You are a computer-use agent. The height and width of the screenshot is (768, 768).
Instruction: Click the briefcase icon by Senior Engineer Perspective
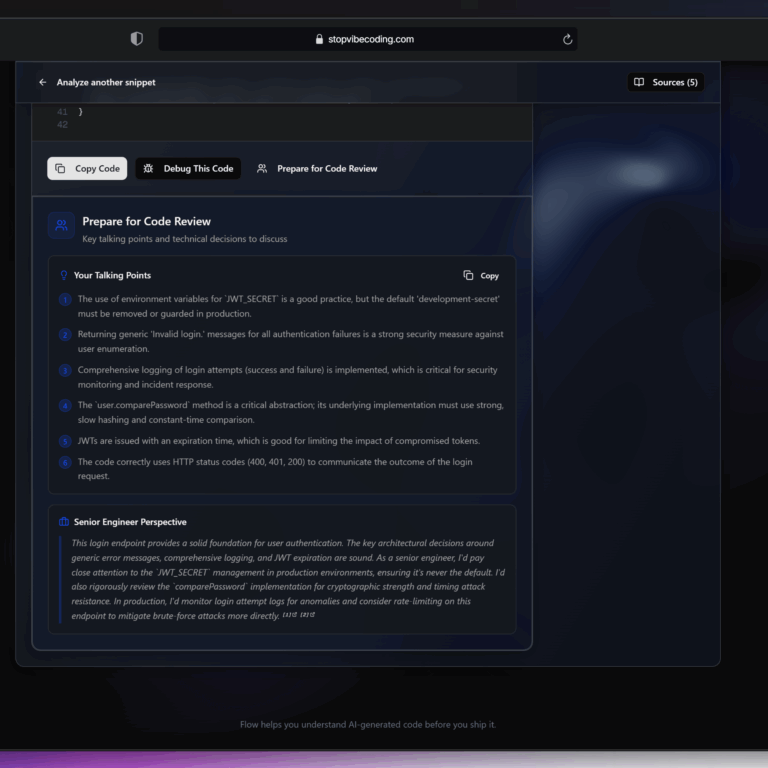click(64, 522)
